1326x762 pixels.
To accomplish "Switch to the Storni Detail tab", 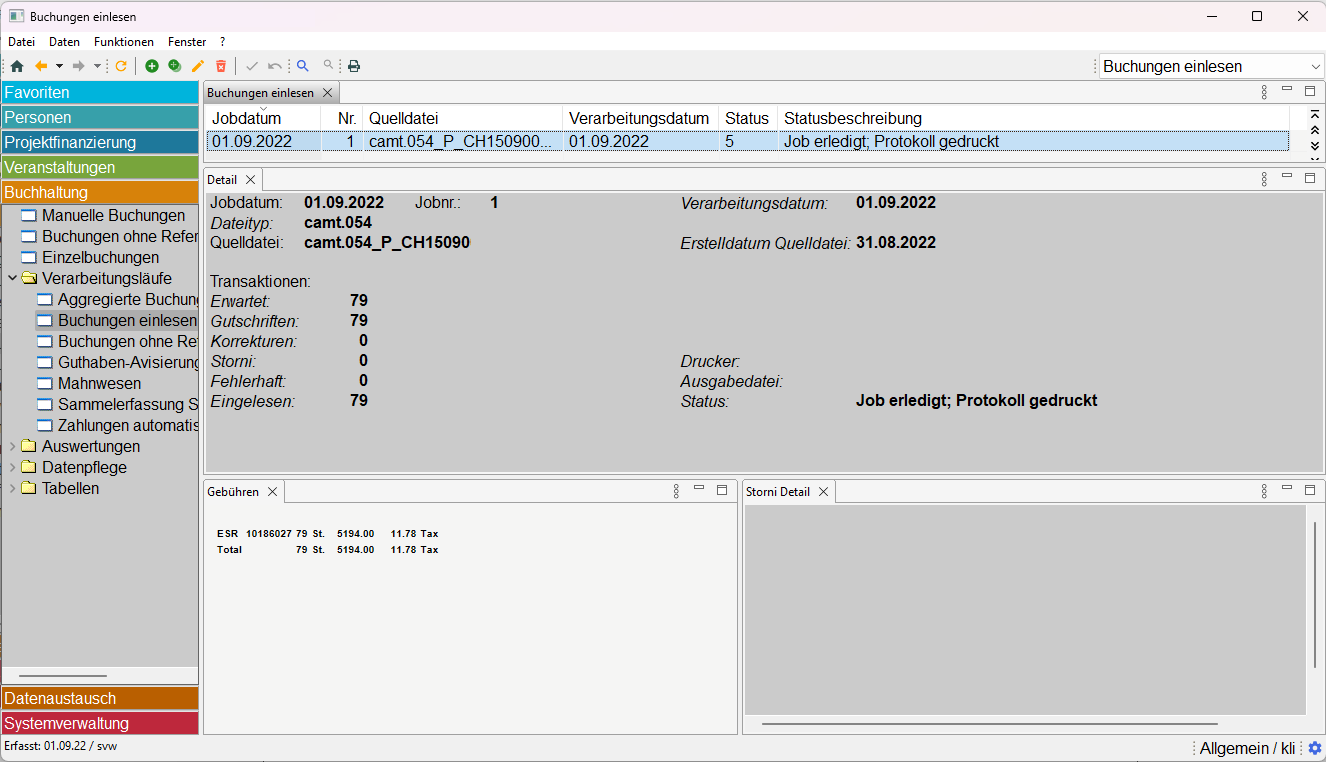I will tap(778, 491).
